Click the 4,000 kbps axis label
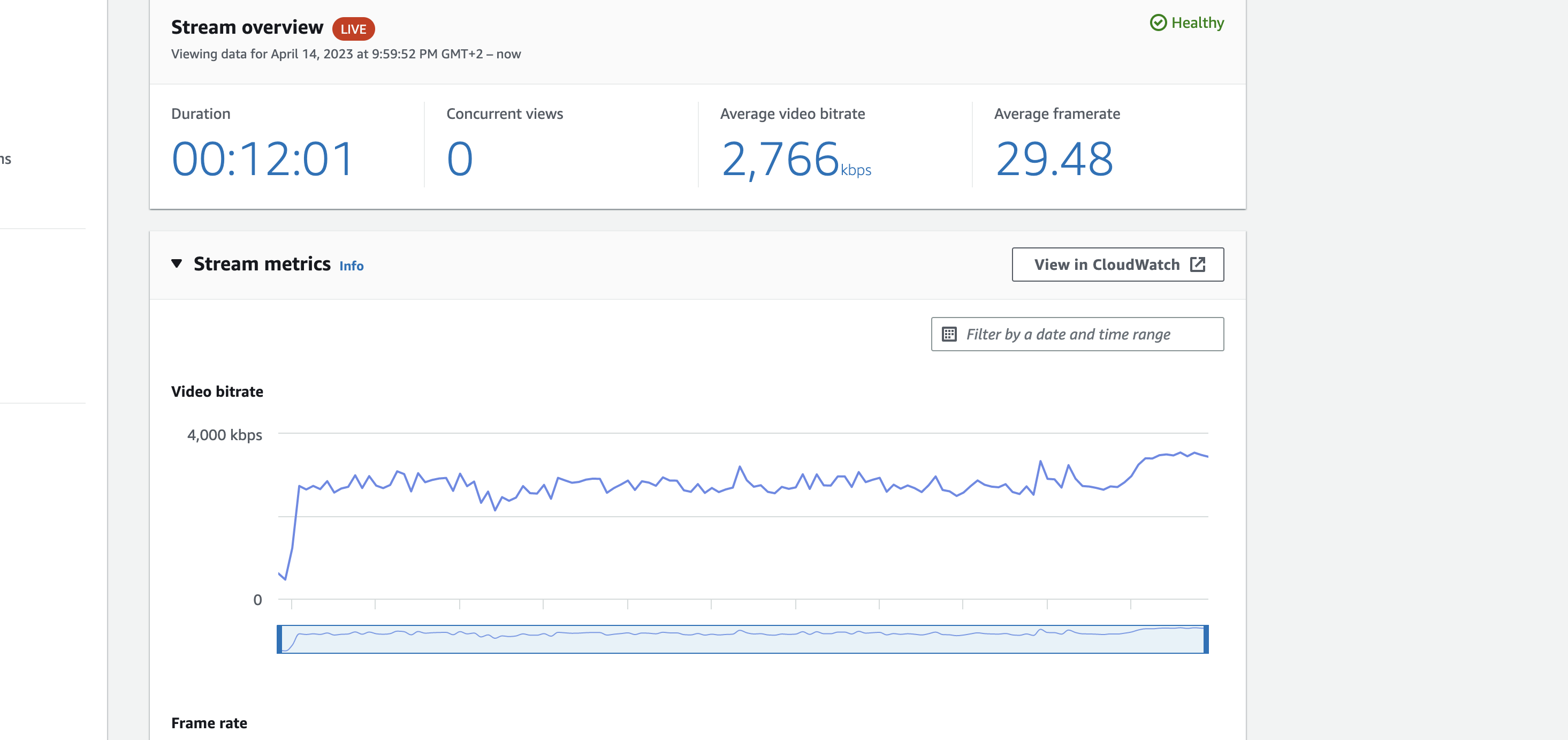Image resolution: width=1568 pixels, height=740 pixels. 225,435
